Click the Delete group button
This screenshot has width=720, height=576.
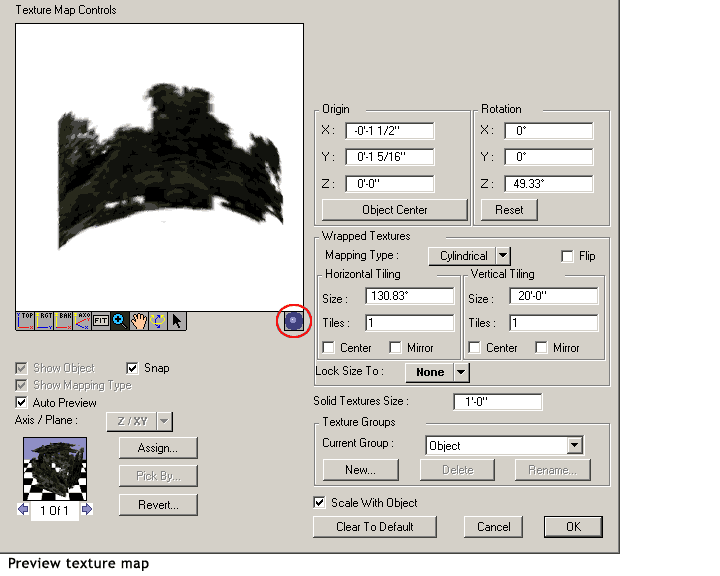457,470
